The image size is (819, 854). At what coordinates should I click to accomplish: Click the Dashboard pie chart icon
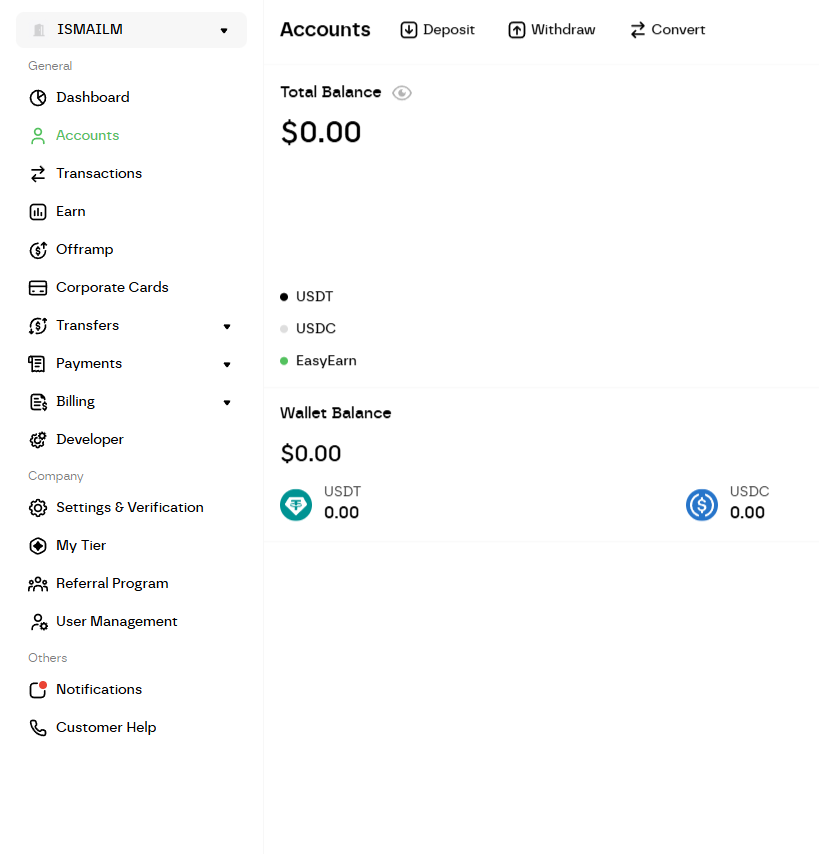click(38, 98)
